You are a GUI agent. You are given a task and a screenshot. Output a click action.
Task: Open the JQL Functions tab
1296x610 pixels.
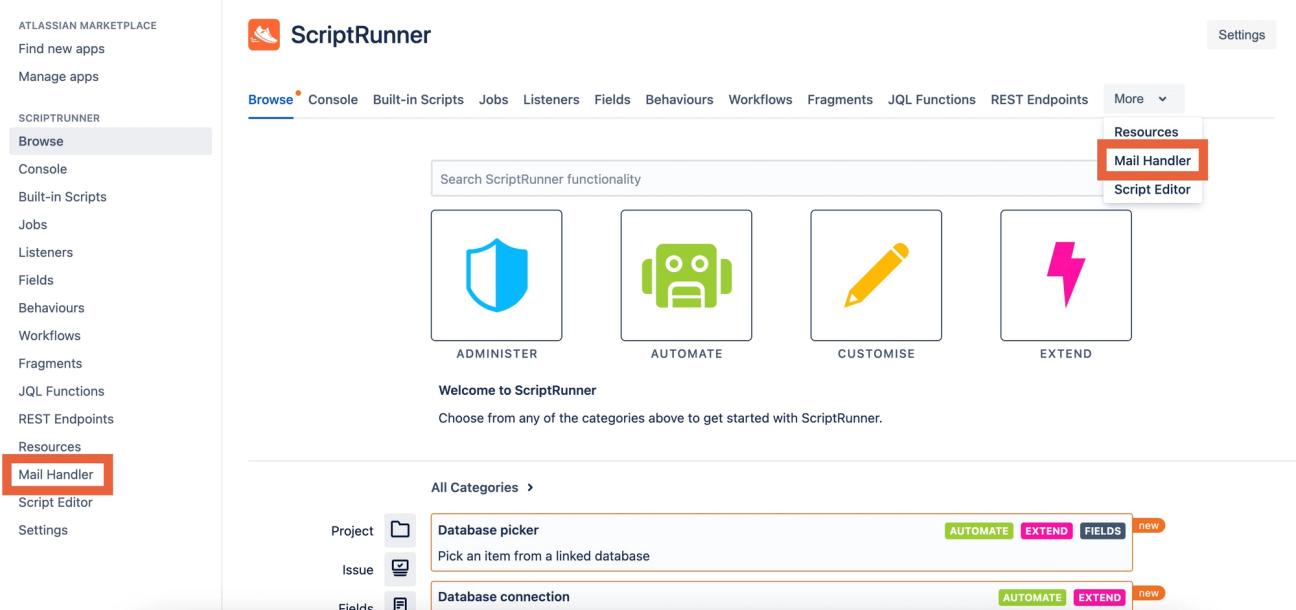pyautogui.click(x=932, y=99)
